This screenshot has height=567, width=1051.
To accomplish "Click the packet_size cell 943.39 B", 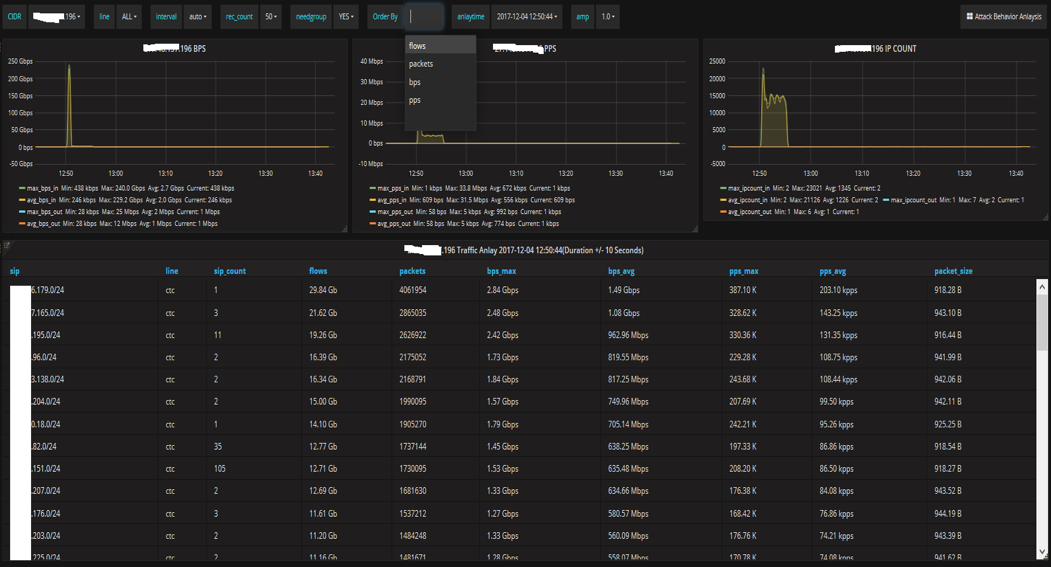I will point(948,536).
